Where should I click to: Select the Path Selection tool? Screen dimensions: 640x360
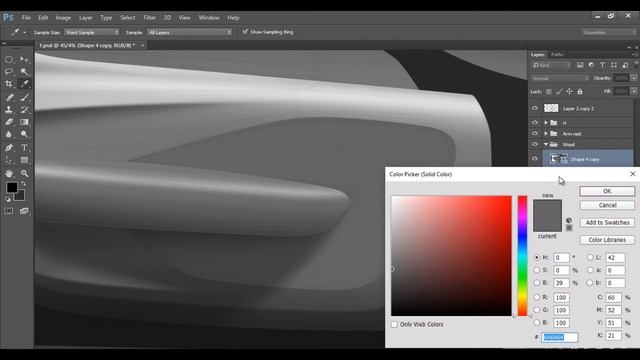tap(9, 160)
